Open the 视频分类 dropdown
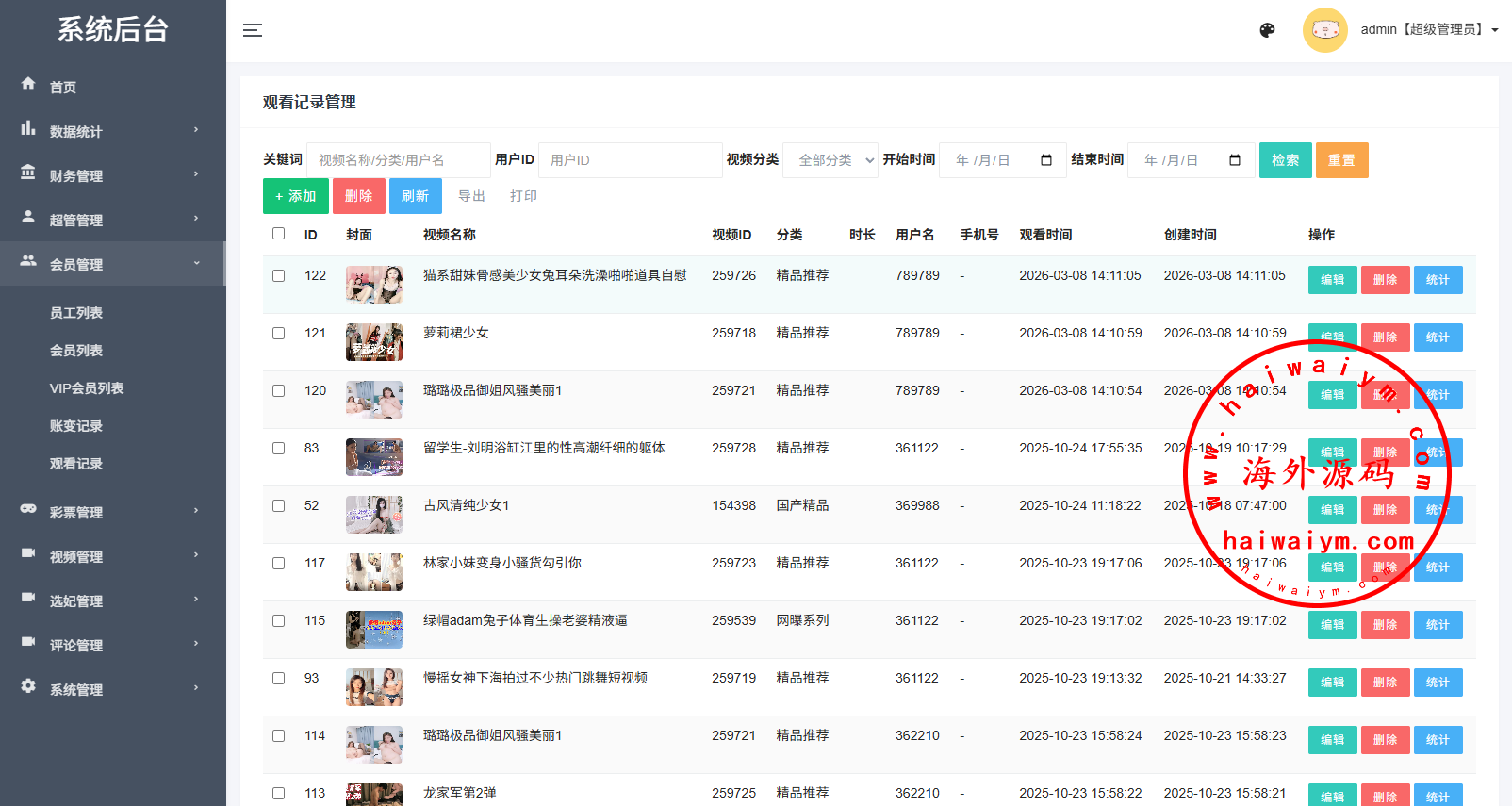This screenshot has height=806, width=1512. click(x=830, y=160)
